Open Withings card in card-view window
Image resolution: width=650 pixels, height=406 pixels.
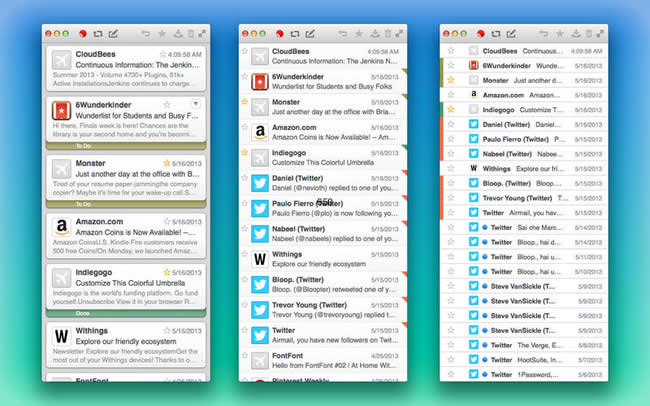[x=126, y=345]
